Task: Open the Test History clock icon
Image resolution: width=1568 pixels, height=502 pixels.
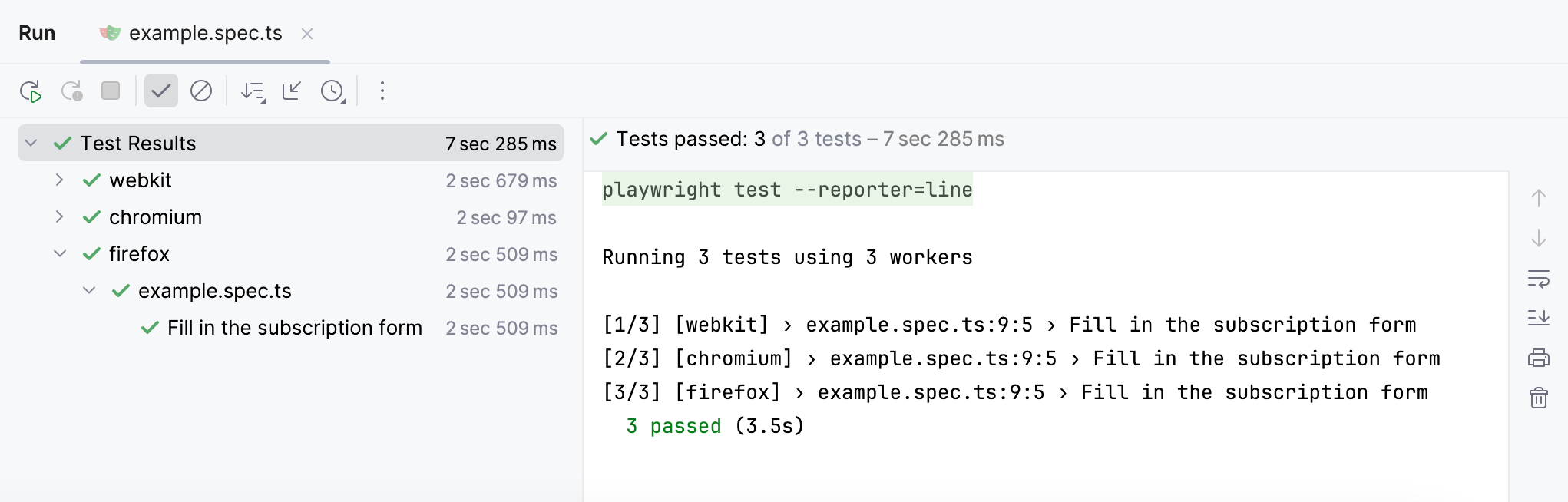Action: (332, 91)
